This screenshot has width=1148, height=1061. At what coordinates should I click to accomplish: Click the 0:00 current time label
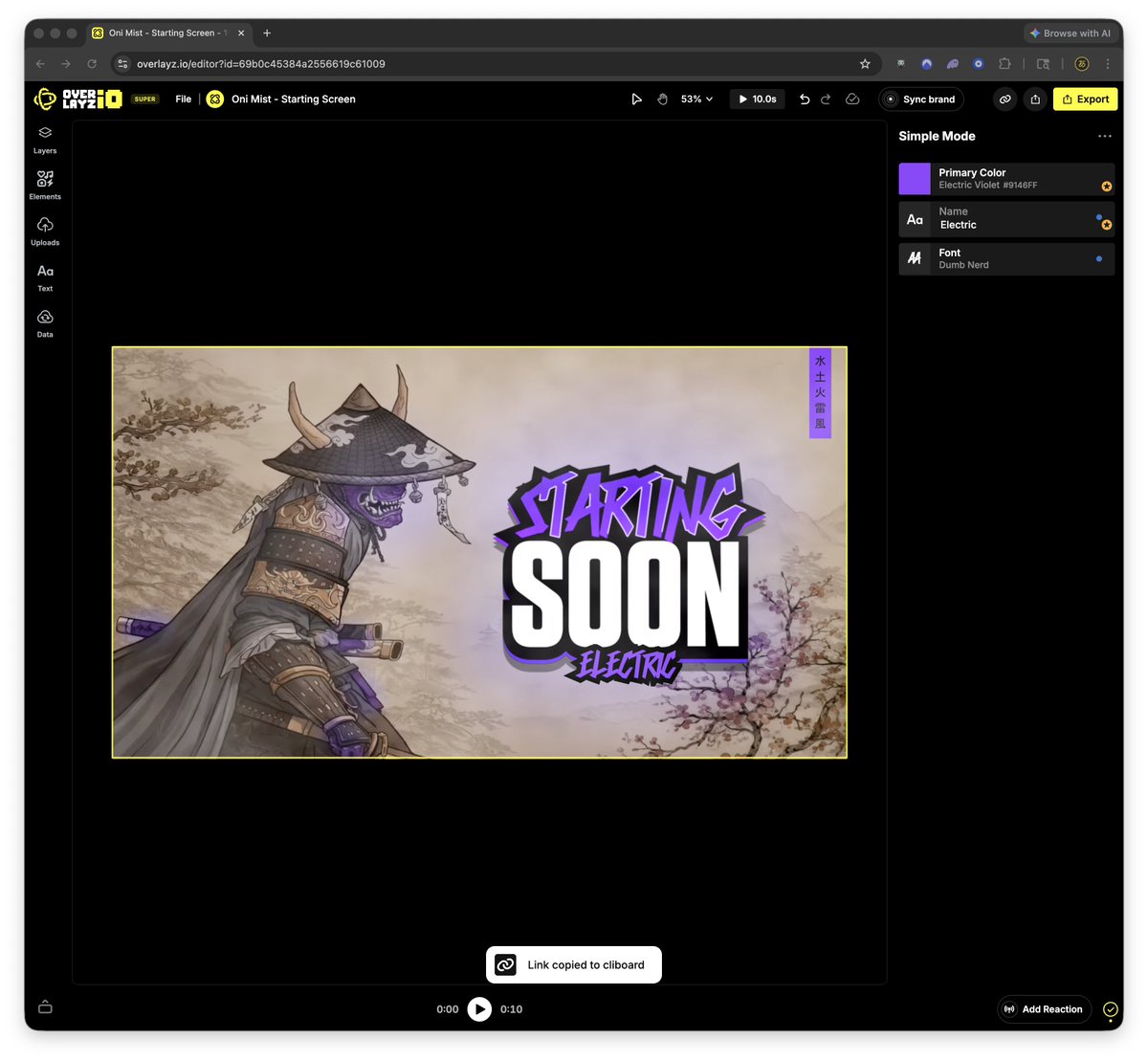click(x=448, y=1009)
